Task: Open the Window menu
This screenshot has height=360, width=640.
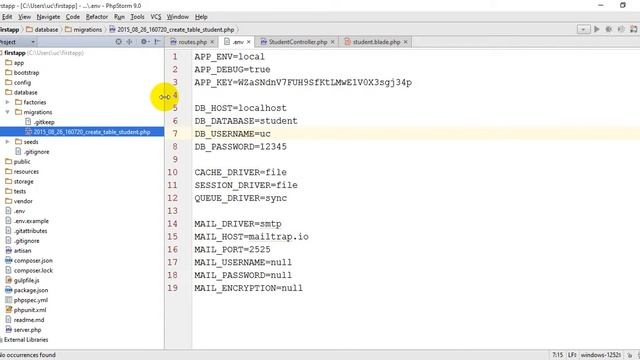Action: pyautogui.click(x=178, y=17)
